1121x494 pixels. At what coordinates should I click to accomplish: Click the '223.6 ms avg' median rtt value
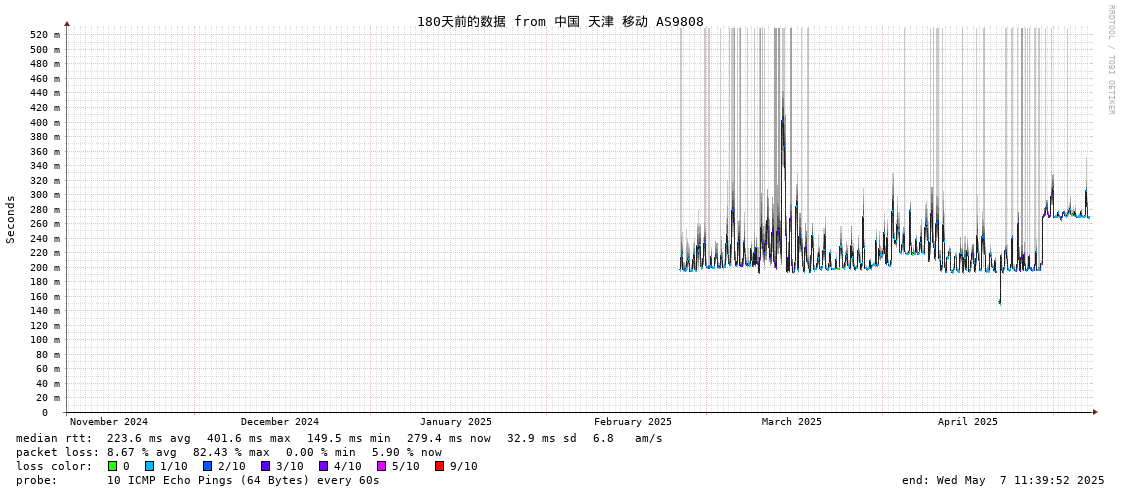tap(148, 438)
